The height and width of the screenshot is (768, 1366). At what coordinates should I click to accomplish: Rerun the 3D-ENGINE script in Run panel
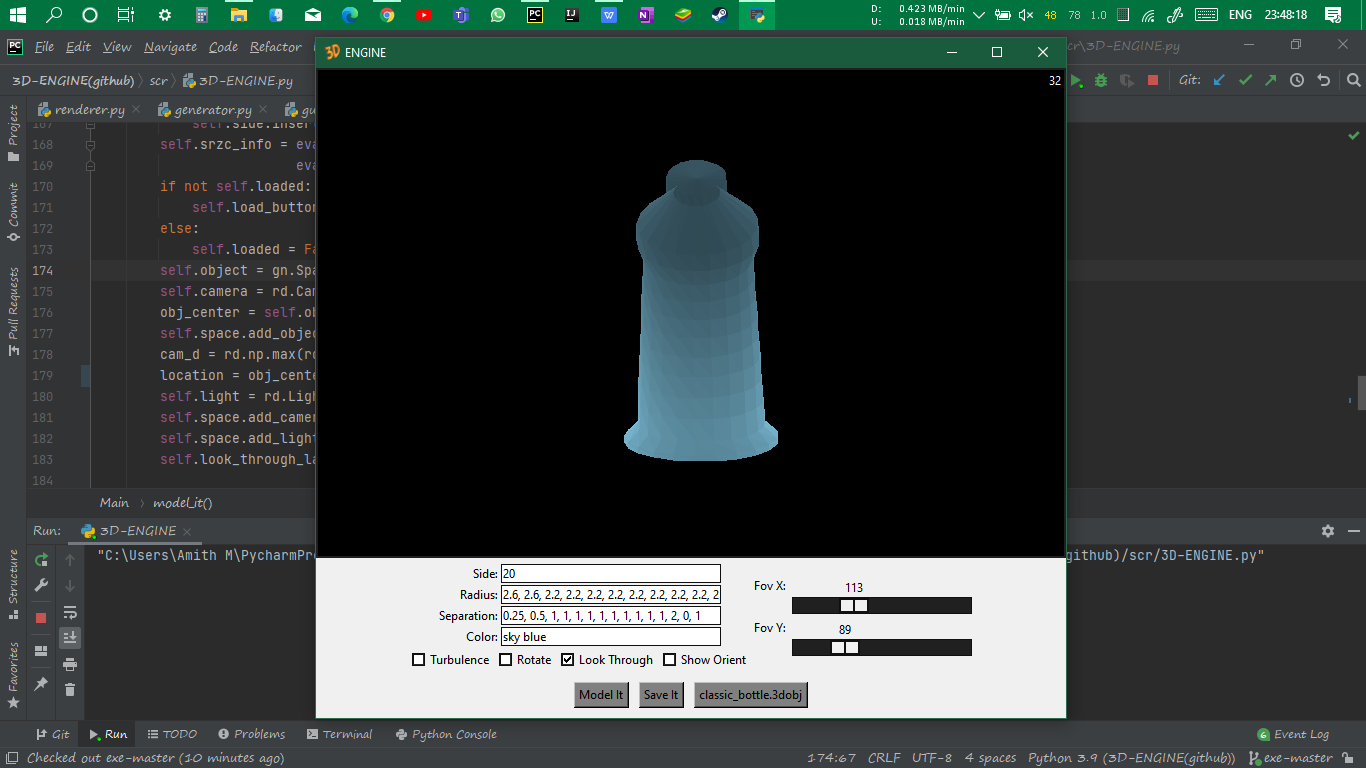tap(41, 560)
